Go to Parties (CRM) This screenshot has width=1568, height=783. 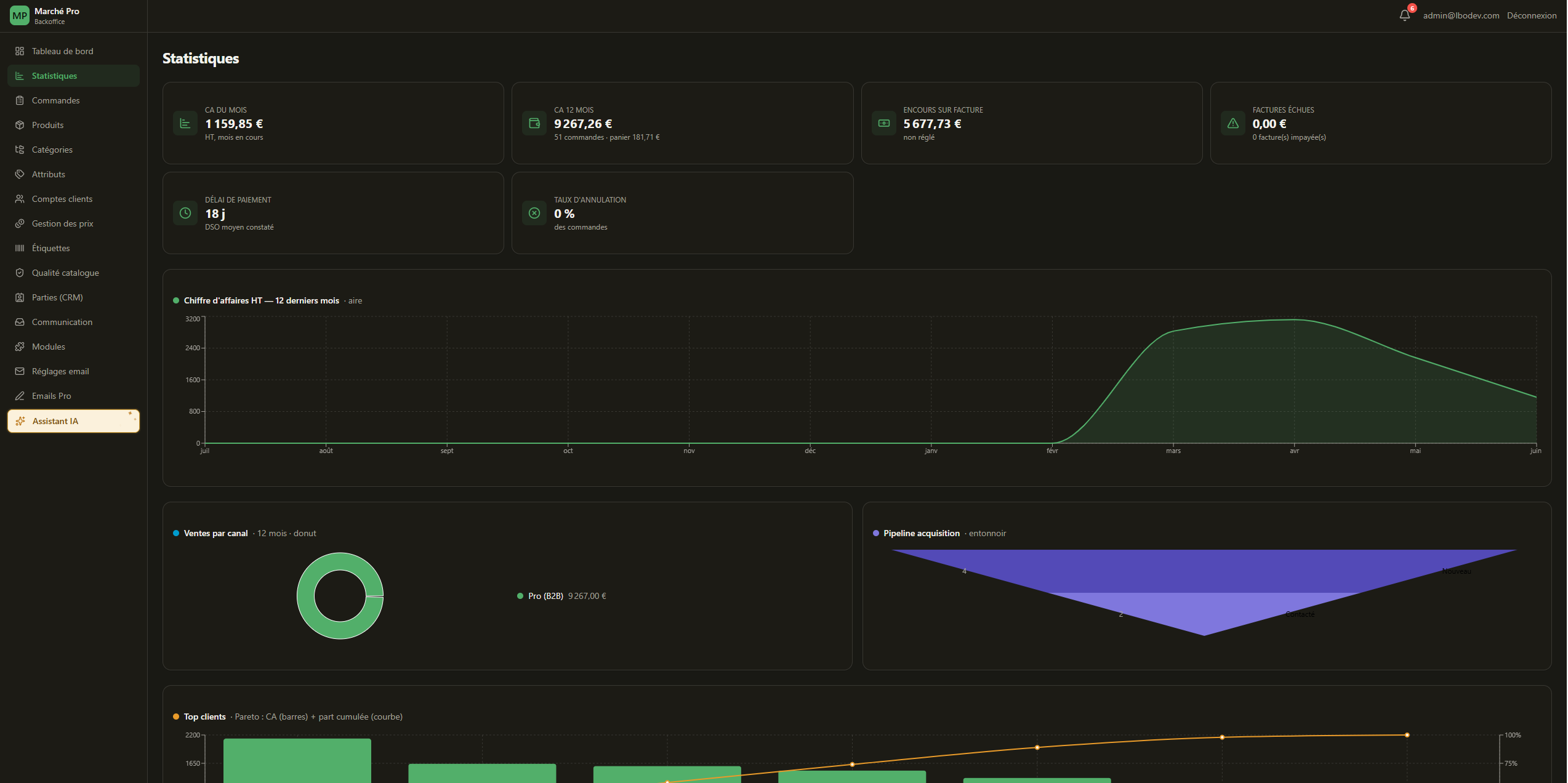click(x=73, y=297)
